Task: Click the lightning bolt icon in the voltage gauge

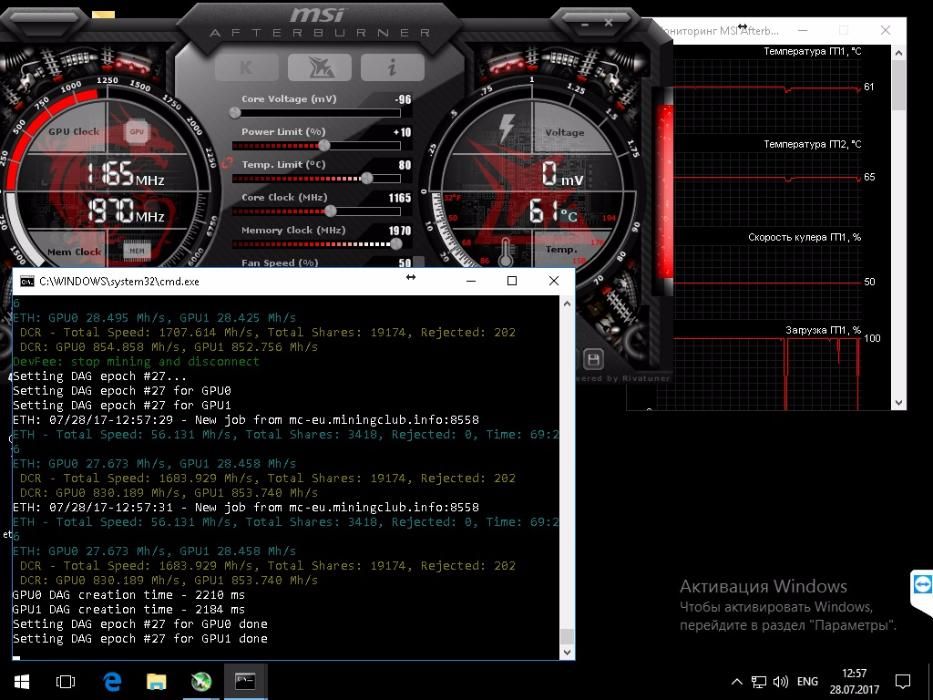Action: (506, 127)
